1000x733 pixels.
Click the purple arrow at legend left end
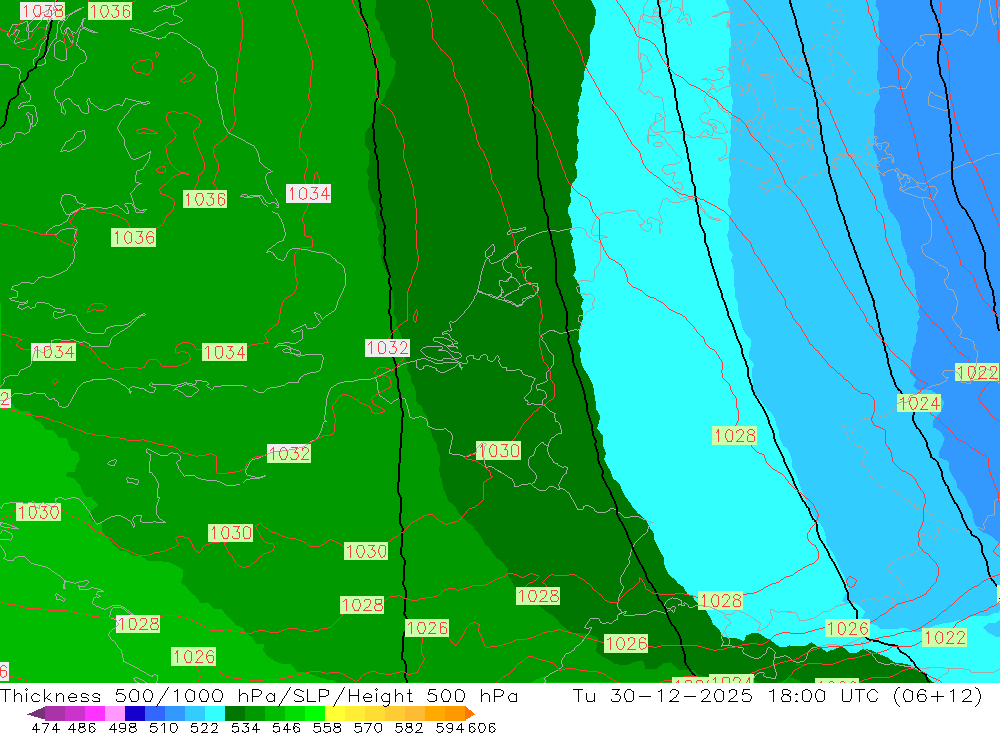pos(36,713)
